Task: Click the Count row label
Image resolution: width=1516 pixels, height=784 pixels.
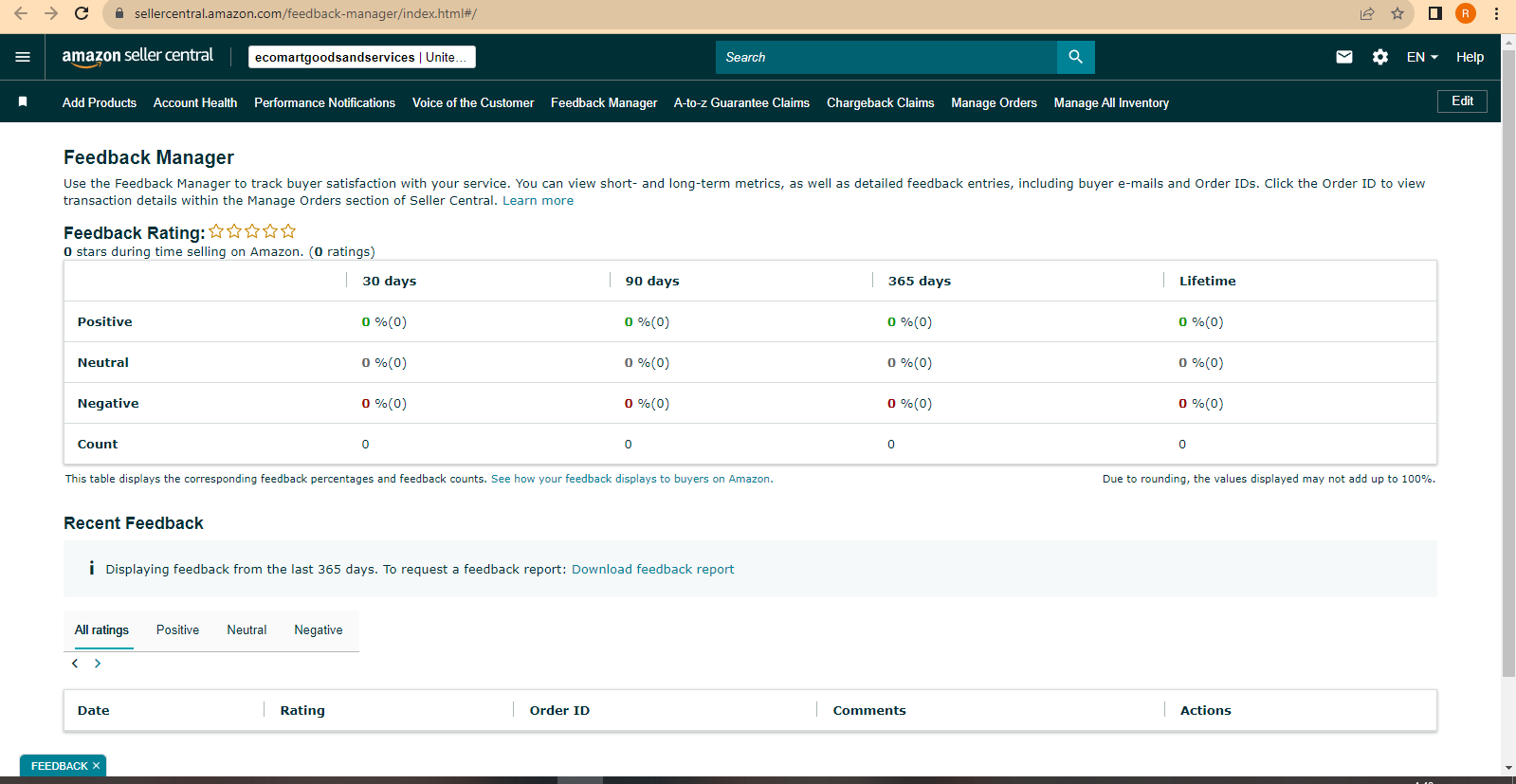Action: click(x=98, y=444)
